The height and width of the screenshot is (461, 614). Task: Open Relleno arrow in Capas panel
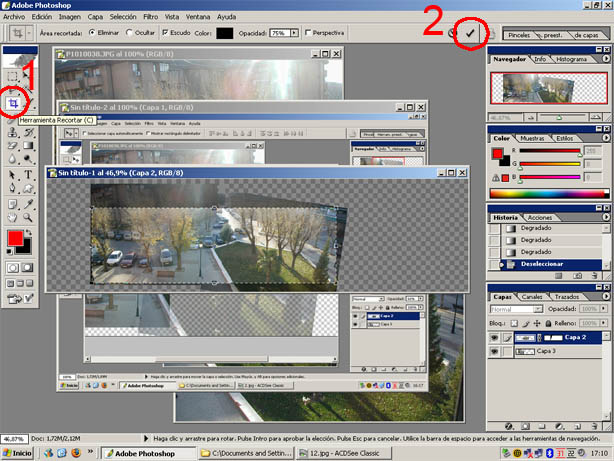(604, 323)
